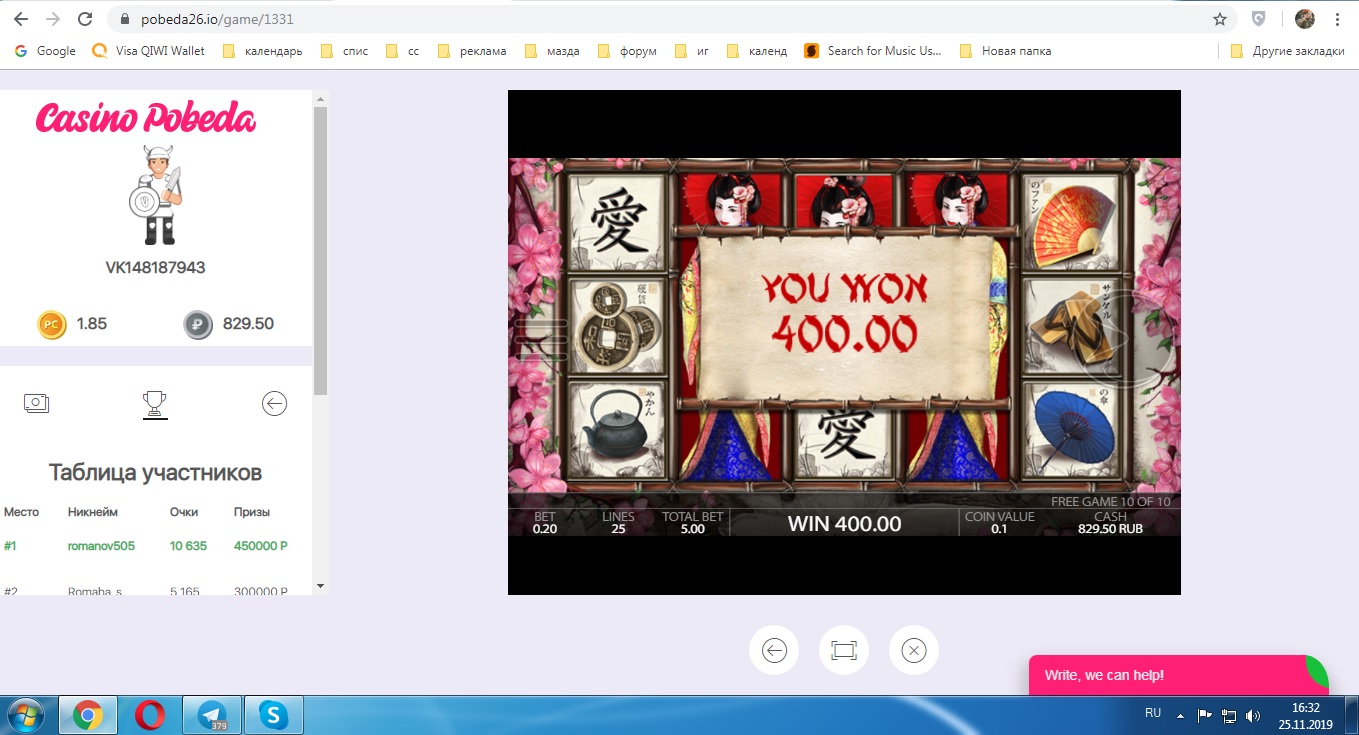
Task: Open the cash banknotes tab in sidebar
Action: click(36, 403)
